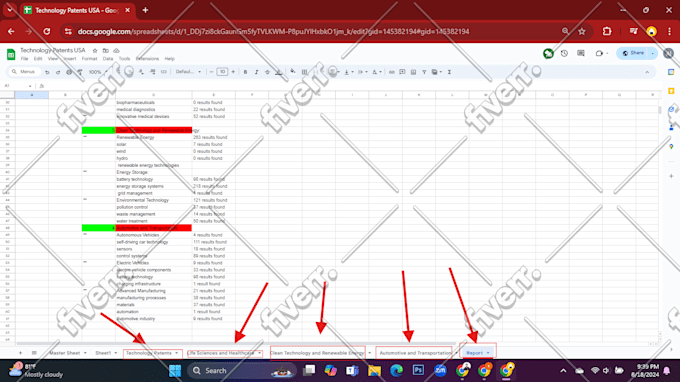The width and height of the screenshot is (680, 382).
Task: Open Google Keep in the side panel
Action: pos(671,91)
